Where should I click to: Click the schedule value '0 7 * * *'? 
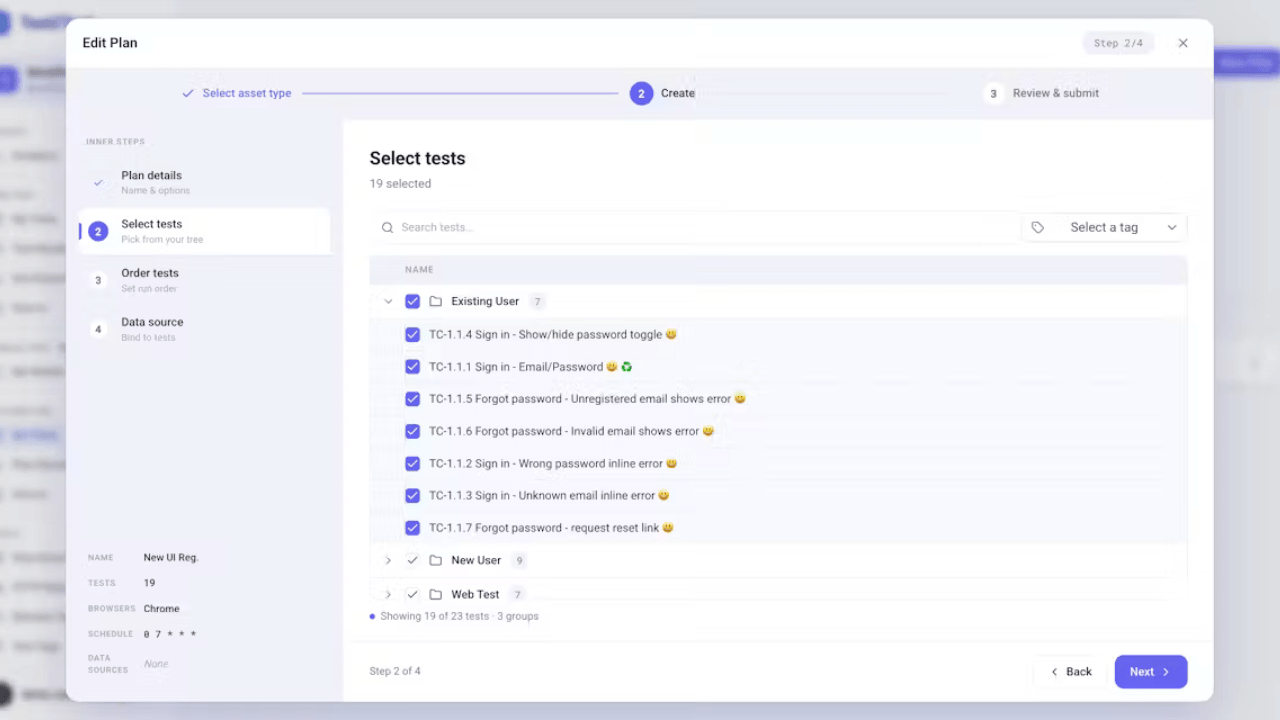[170, 634]
